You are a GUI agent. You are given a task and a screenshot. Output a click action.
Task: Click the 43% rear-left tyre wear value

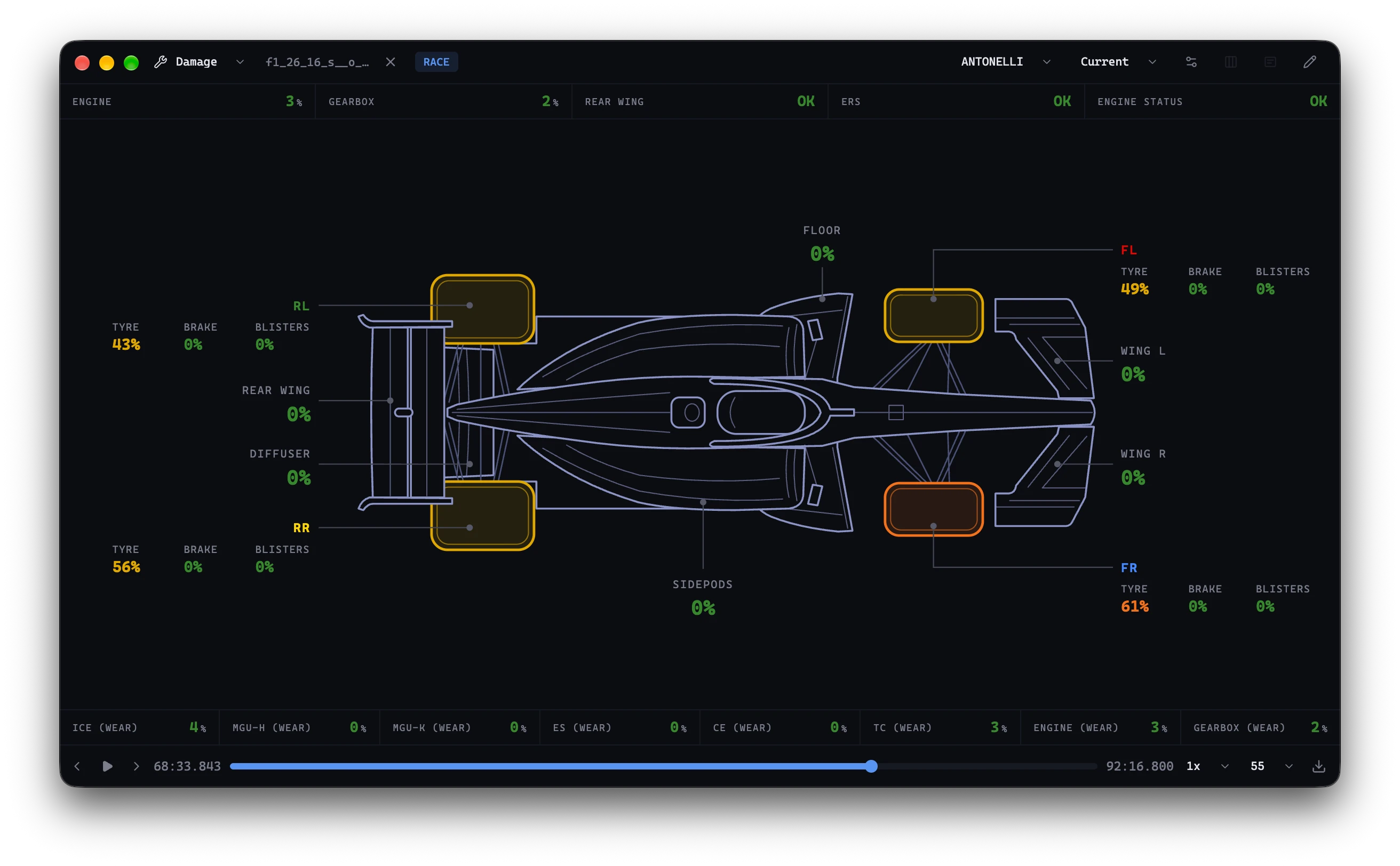[x=126, y=344]
